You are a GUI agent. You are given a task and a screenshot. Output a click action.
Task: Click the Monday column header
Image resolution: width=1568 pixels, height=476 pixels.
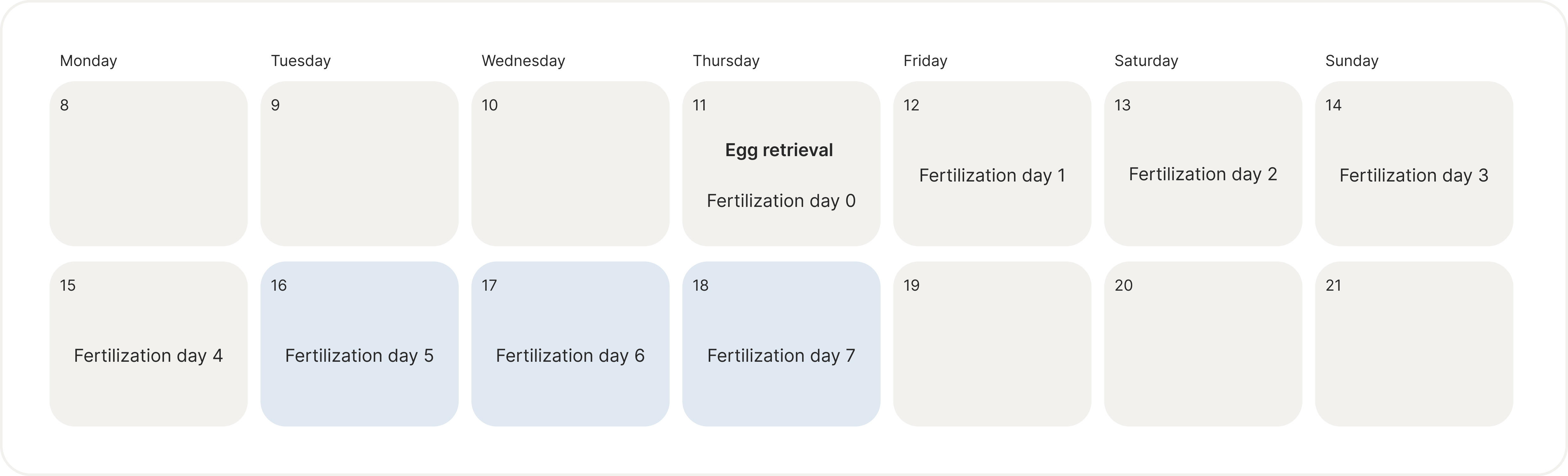point(88,61)
